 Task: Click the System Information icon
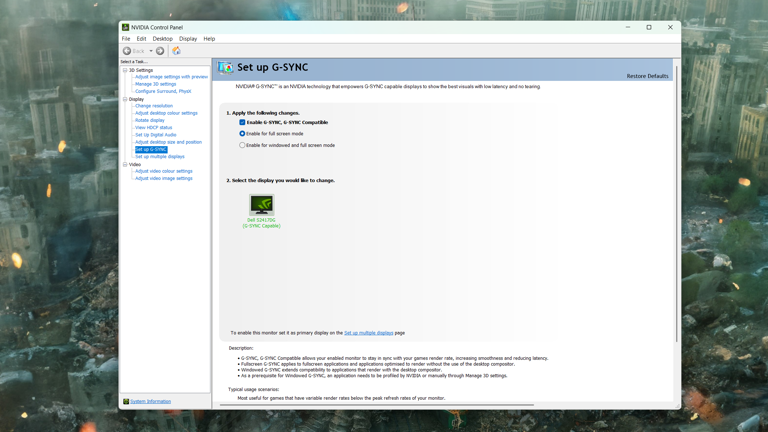coord(126,402)
